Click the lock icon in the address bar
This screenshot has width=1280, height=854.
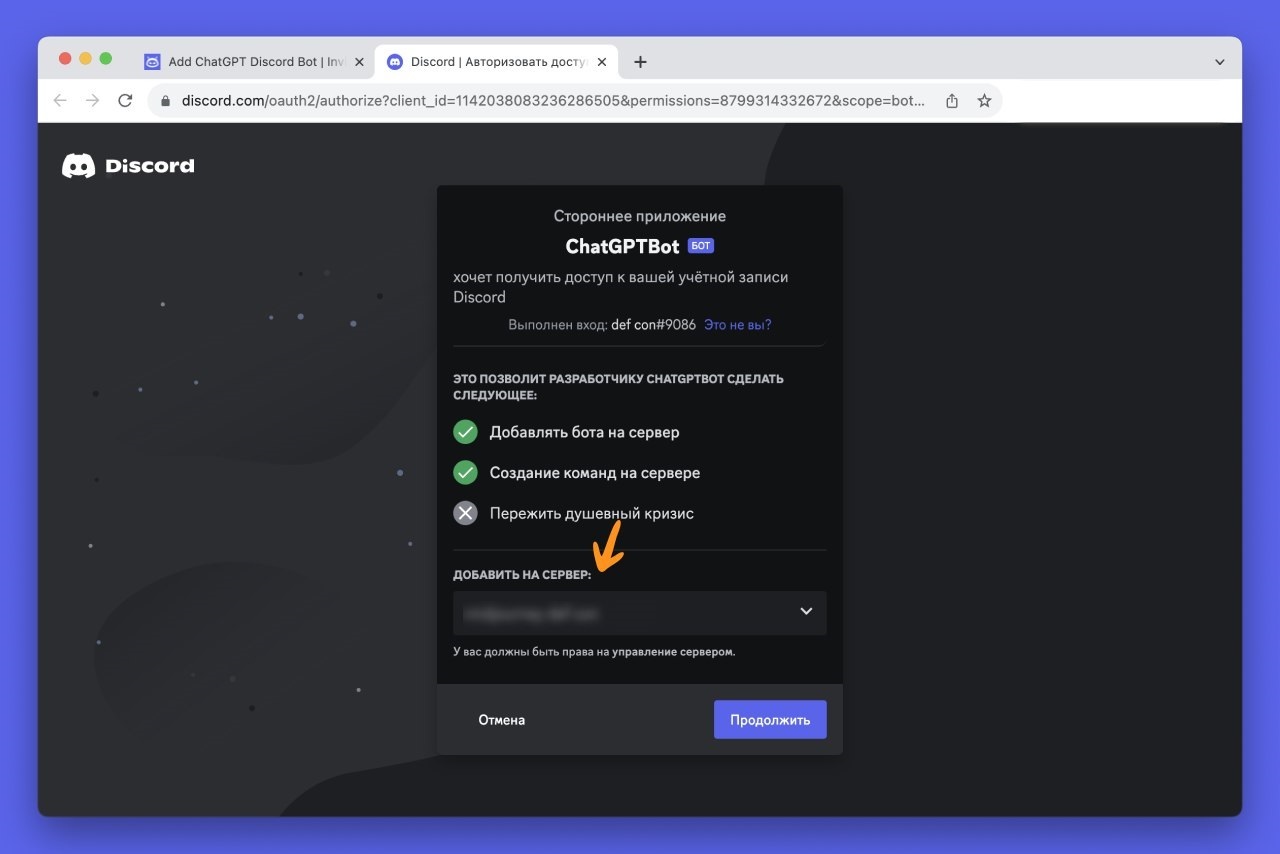[166, 101]
